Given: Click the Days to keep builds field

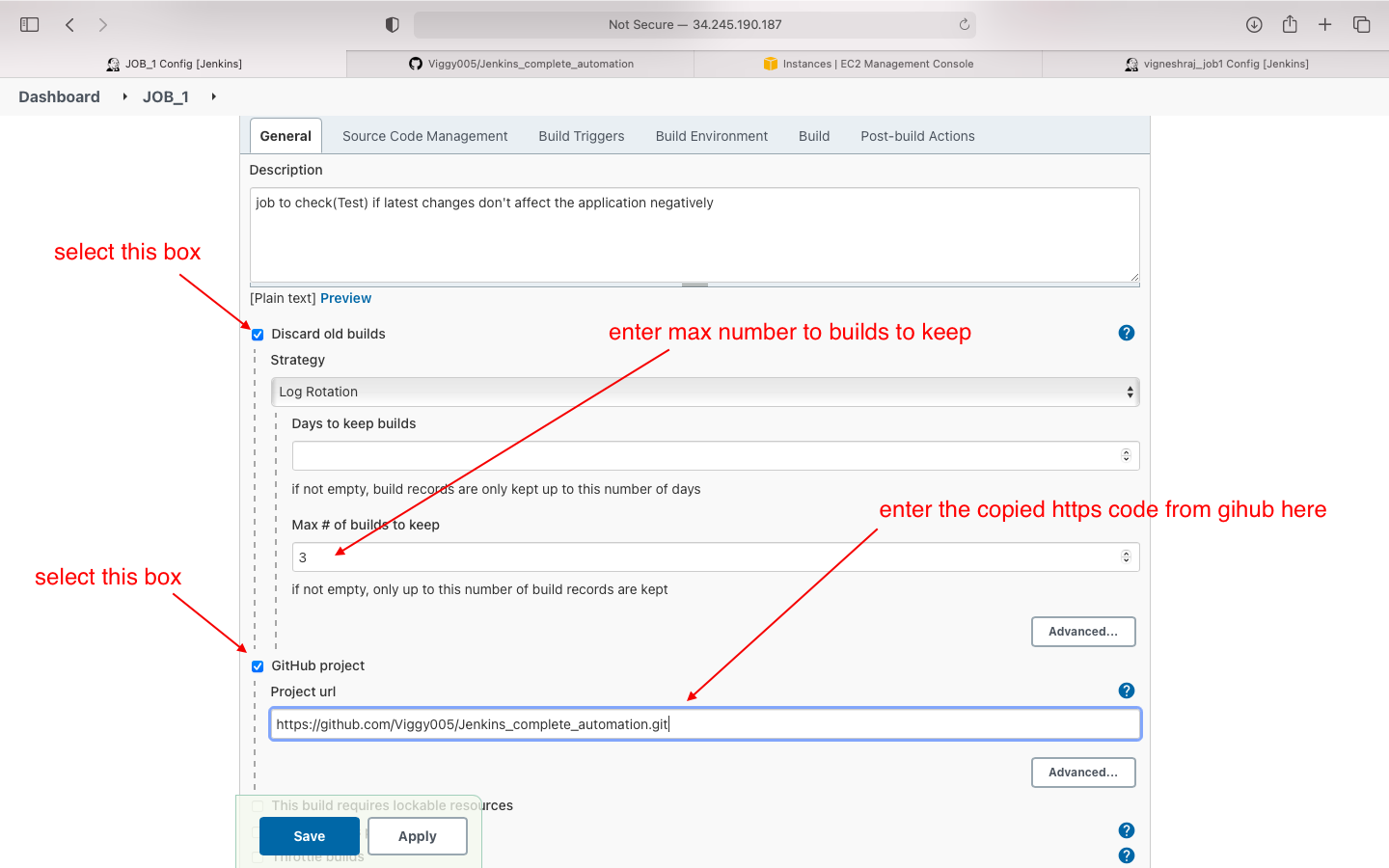Looking at the screenshot, I should (716, 455).
